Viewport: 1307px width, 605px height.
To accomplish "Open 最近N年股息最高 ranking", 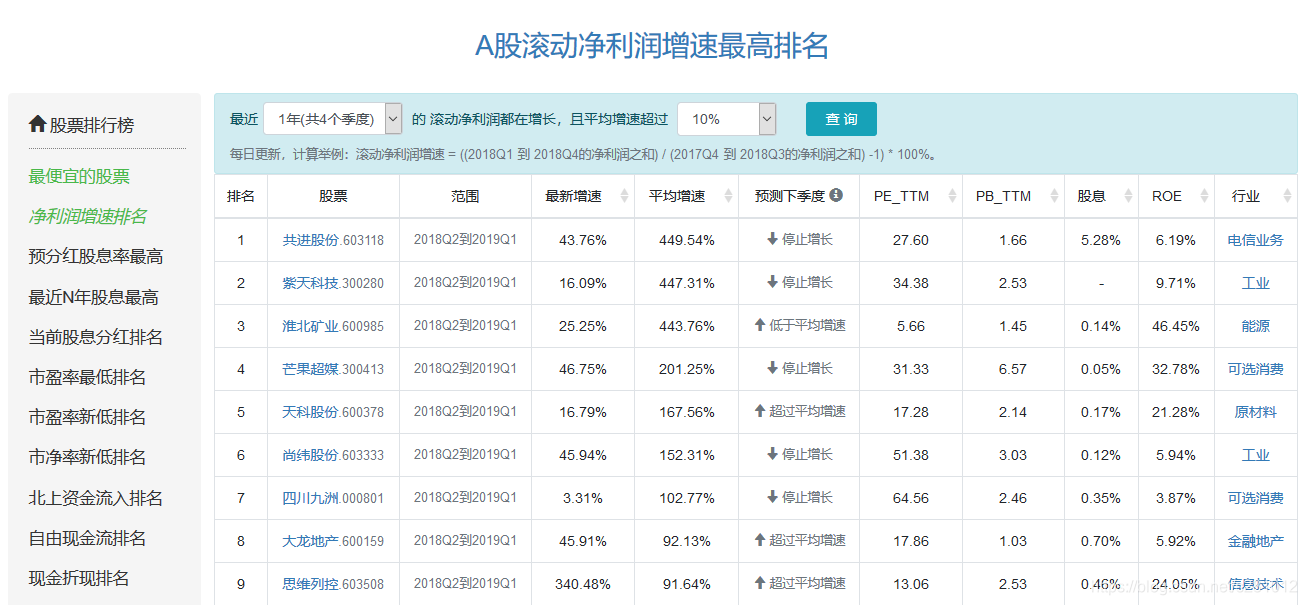I will pos(94,297).
